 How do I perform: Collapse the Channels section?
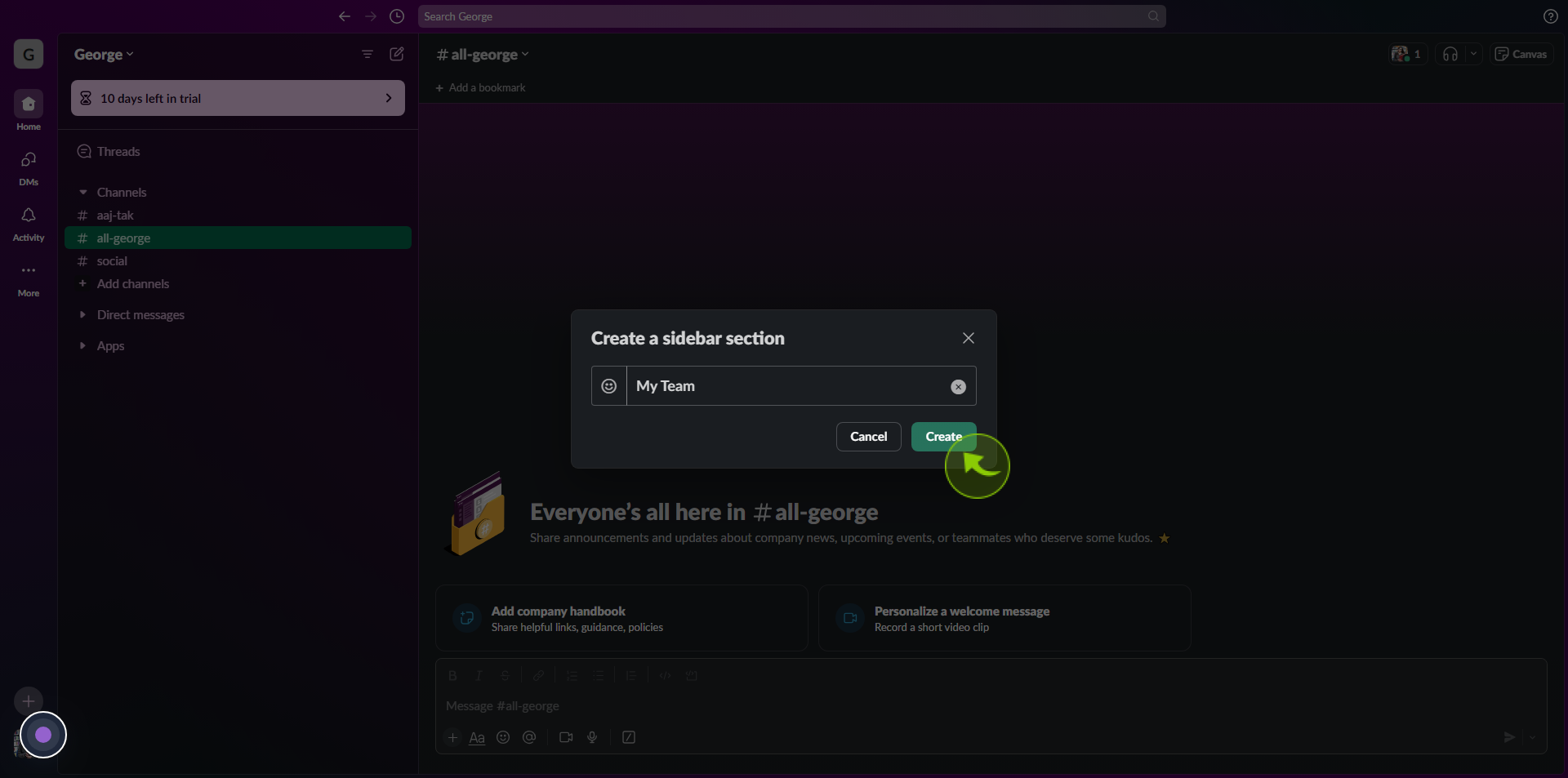[x=82, y=193]
